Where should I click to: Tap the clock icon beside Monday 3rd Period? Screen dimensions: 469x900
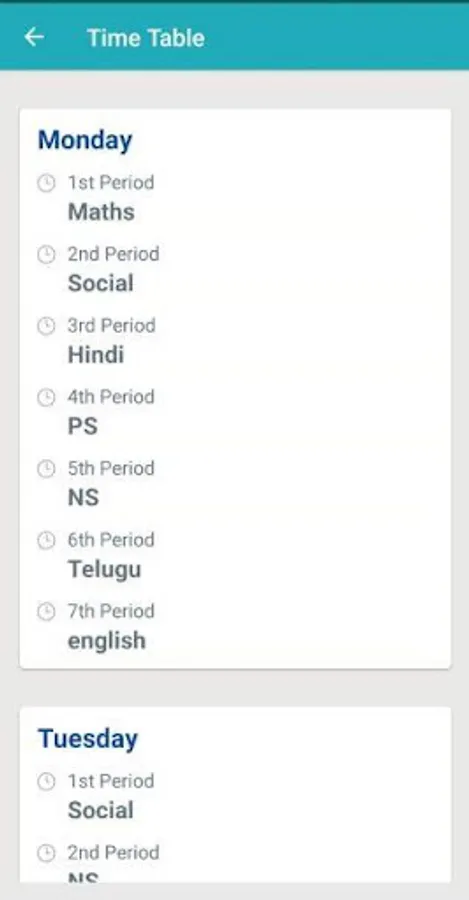pos(46,326)
